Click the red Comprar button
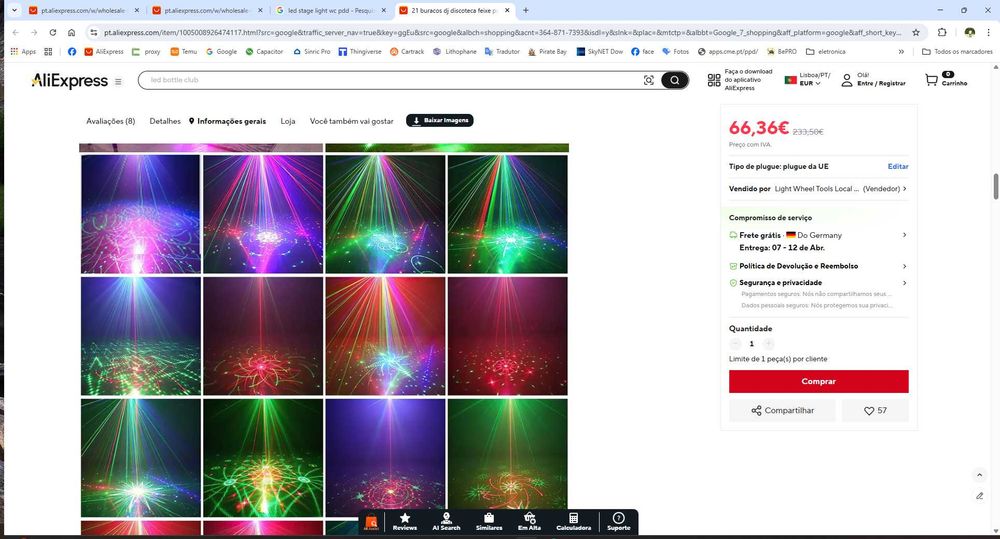Viewport: 1000px width, 539px height. (819, 381)
